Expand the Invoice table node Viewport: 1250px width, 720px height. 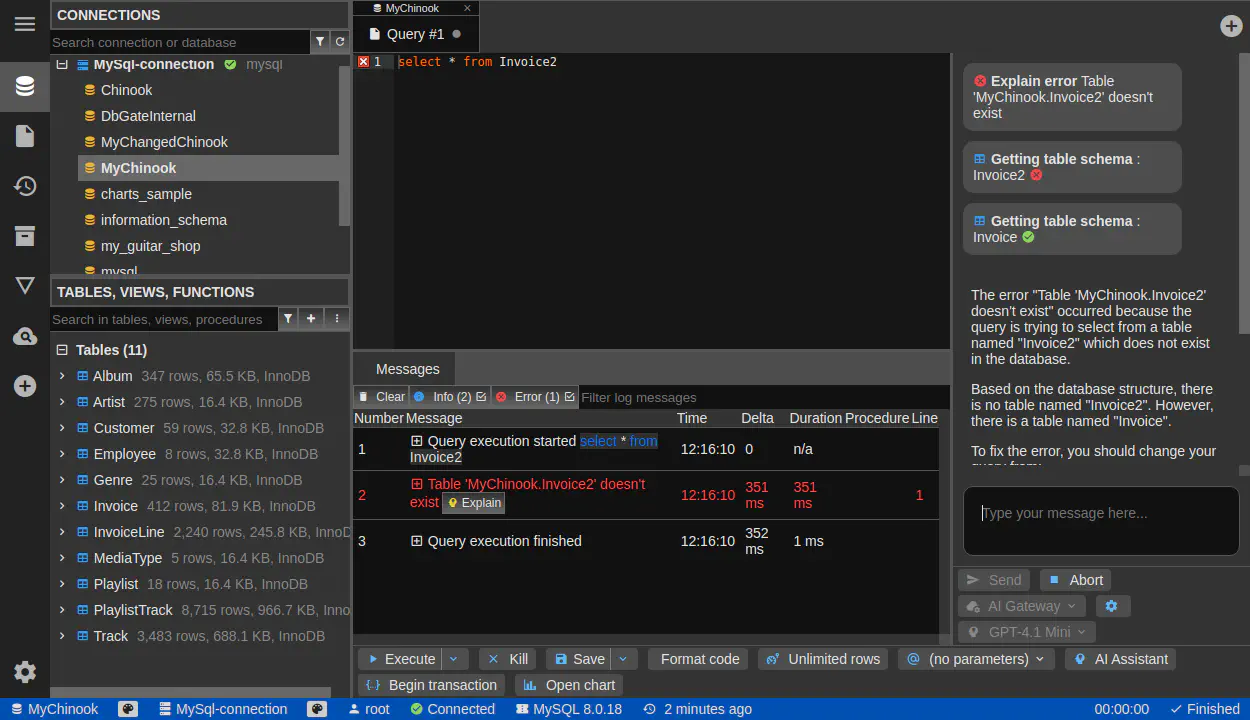click(62, 506)
